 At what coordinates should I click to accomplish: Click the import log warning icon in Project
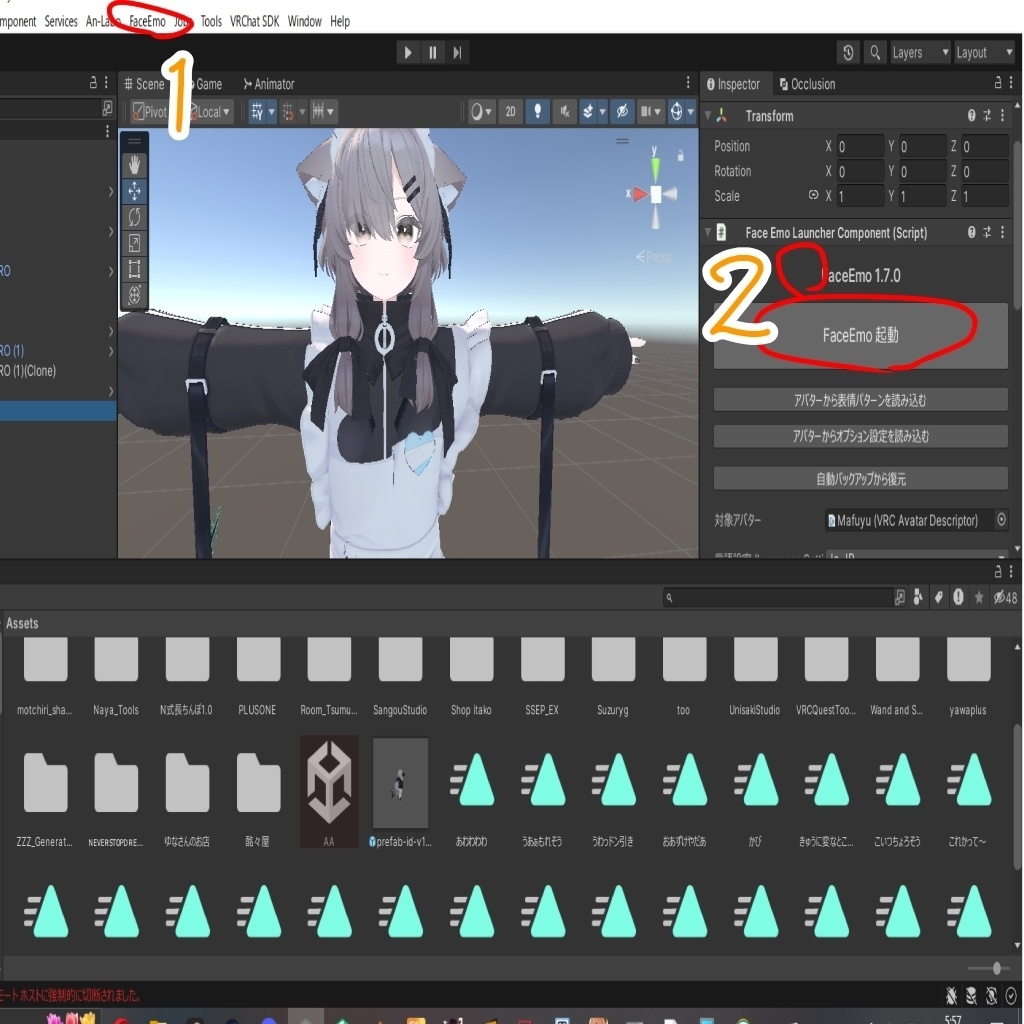[958, 597]
